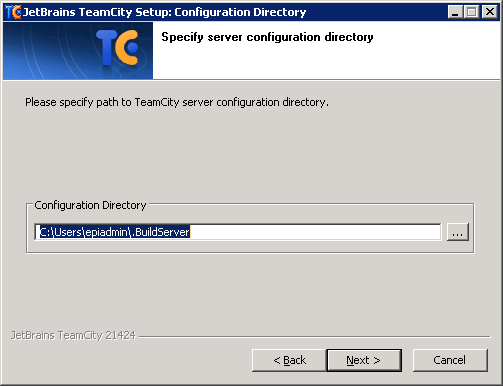Maximize the TeamCity Setup window
This screenshot has width=503, height=386.
tap(472, 12)
